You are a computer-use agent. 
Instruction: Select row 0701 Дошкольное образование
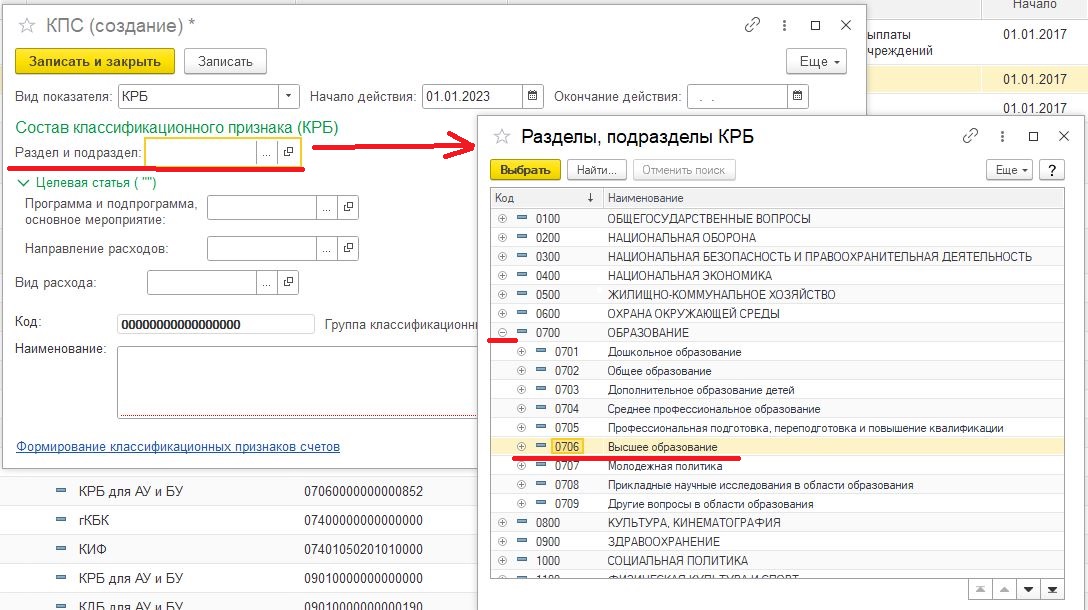click(777, 352)
